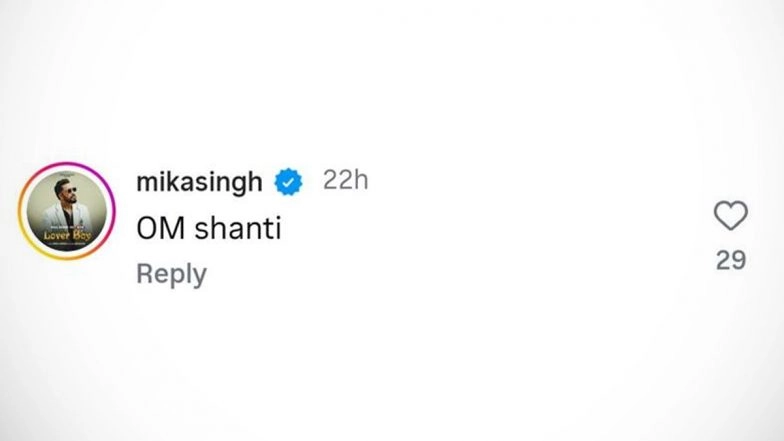Click the blue verified badge
Image resolution: width=784 pixels, height=441 pixels.
[289, 183]
